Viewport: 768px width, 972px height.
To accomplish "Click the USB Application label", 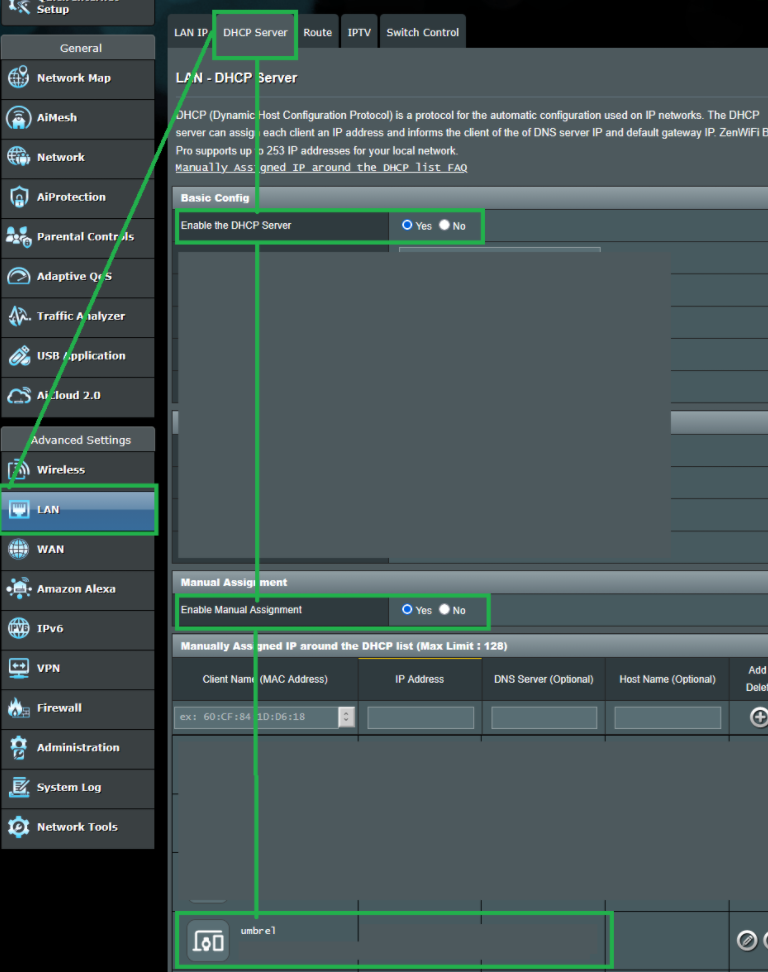I will click(x=81, y=355).
